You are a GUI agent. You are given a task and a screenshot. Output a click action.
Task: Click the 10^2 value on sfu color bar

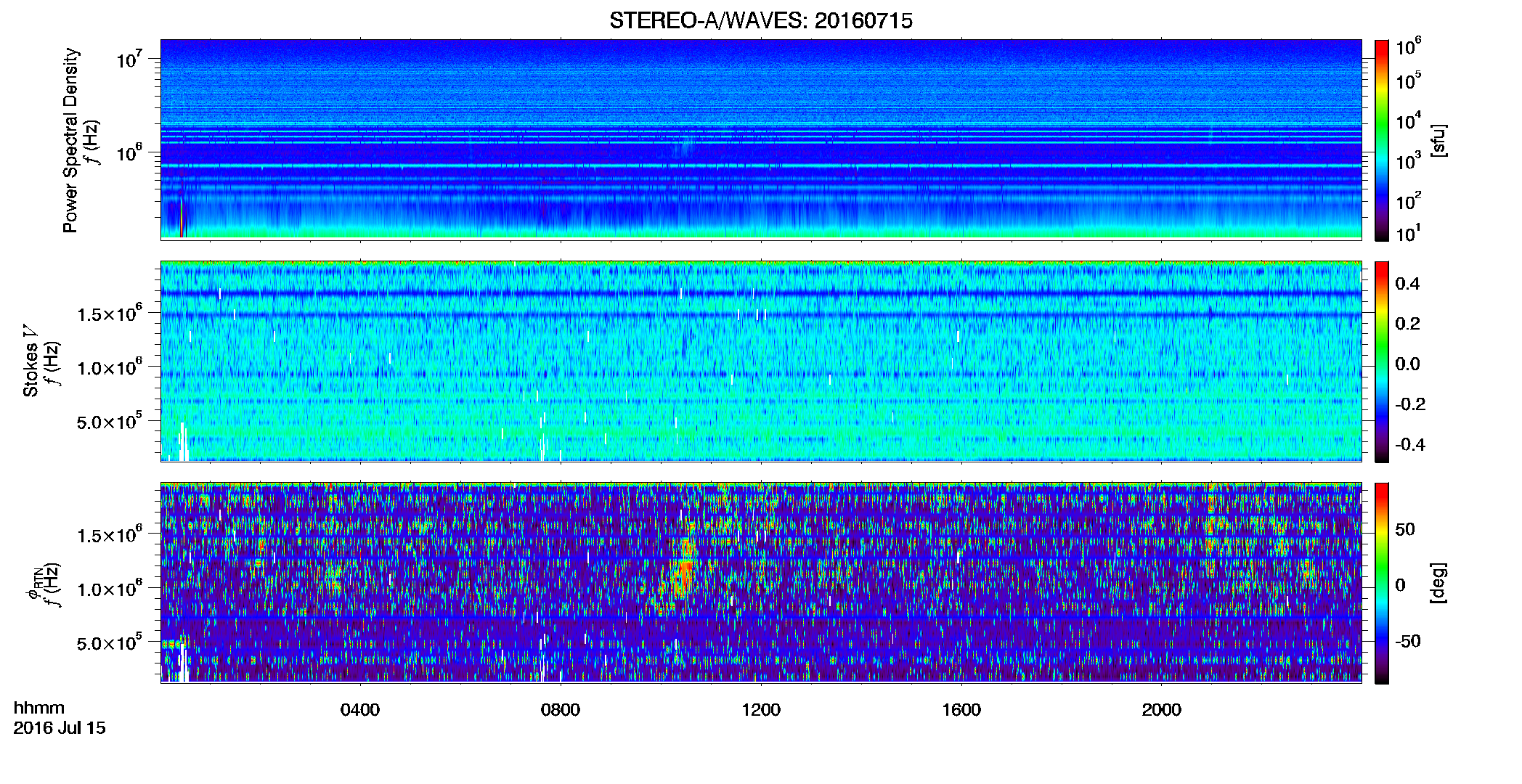point(1409,200)
